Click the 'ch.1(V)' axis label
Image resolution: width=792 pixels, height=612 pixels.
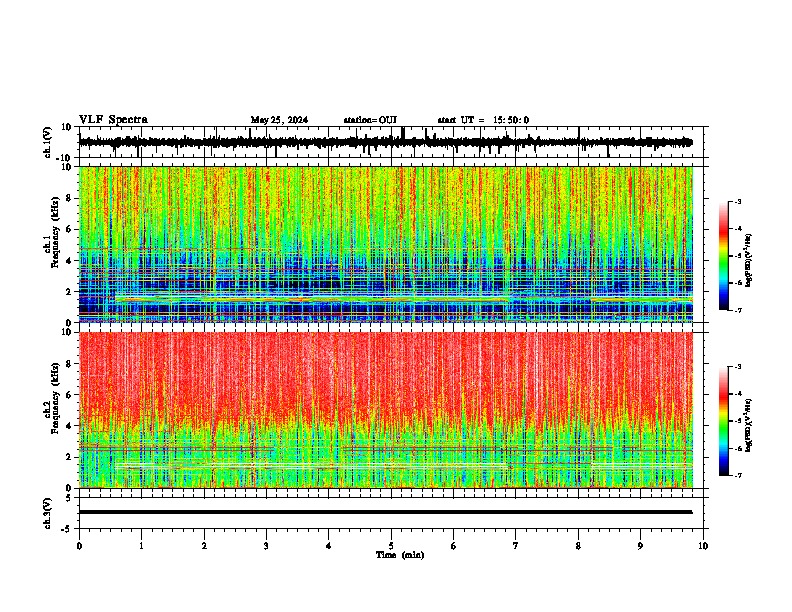48,142
